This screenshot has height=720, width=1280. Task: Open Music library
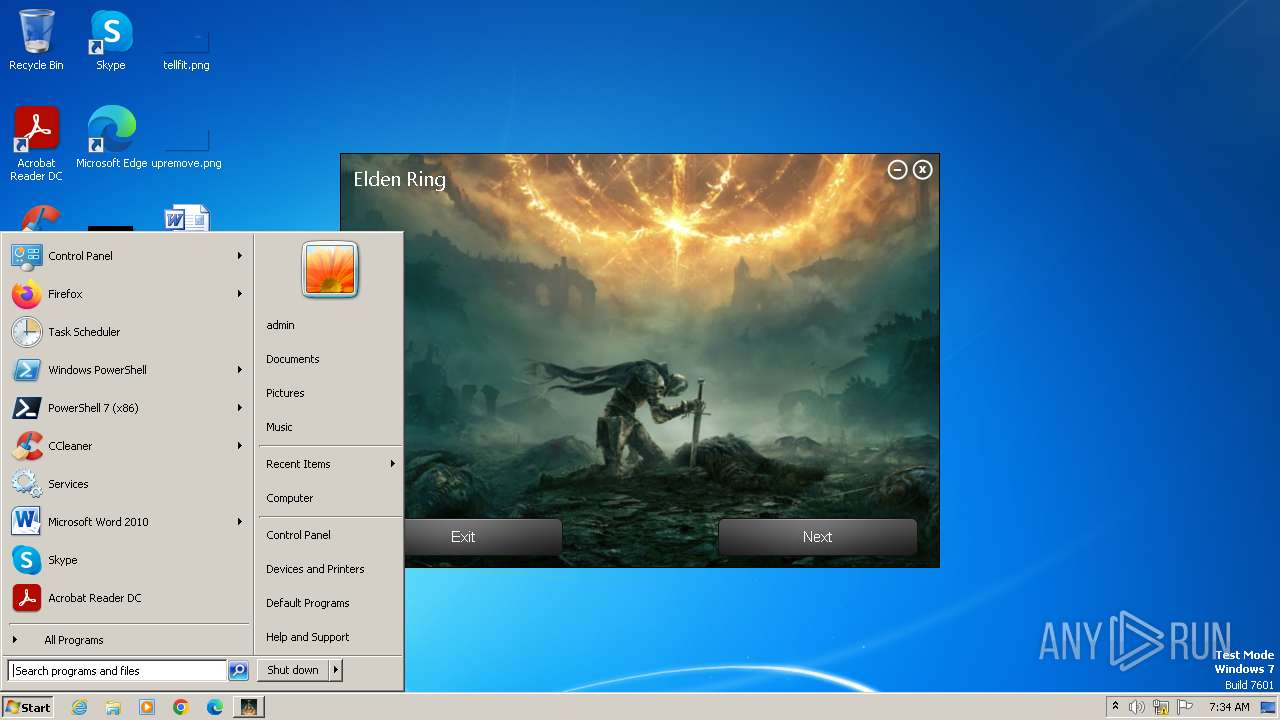[x=279, y=427]
